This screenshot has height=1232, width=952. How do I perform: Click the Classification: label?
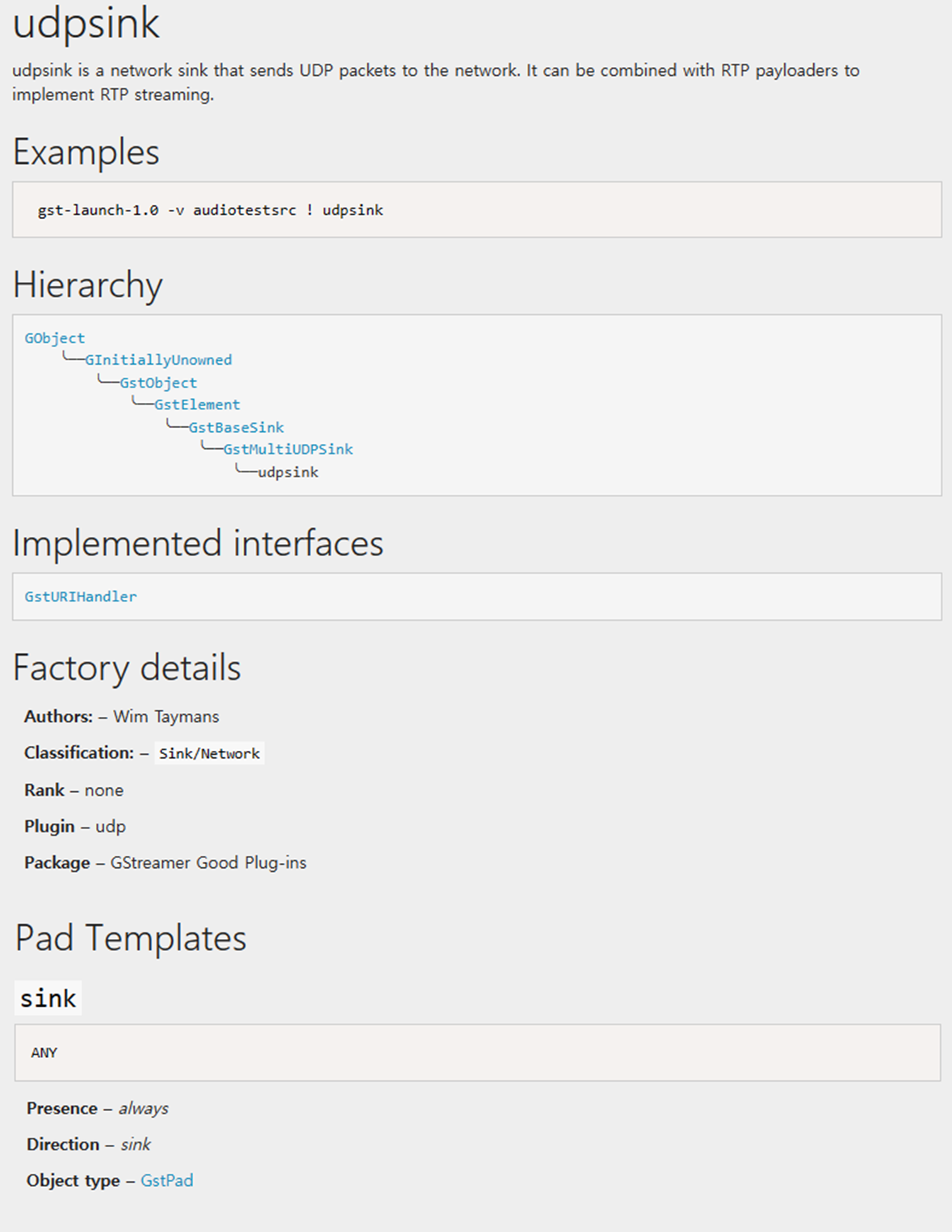[x=79, y=753]
